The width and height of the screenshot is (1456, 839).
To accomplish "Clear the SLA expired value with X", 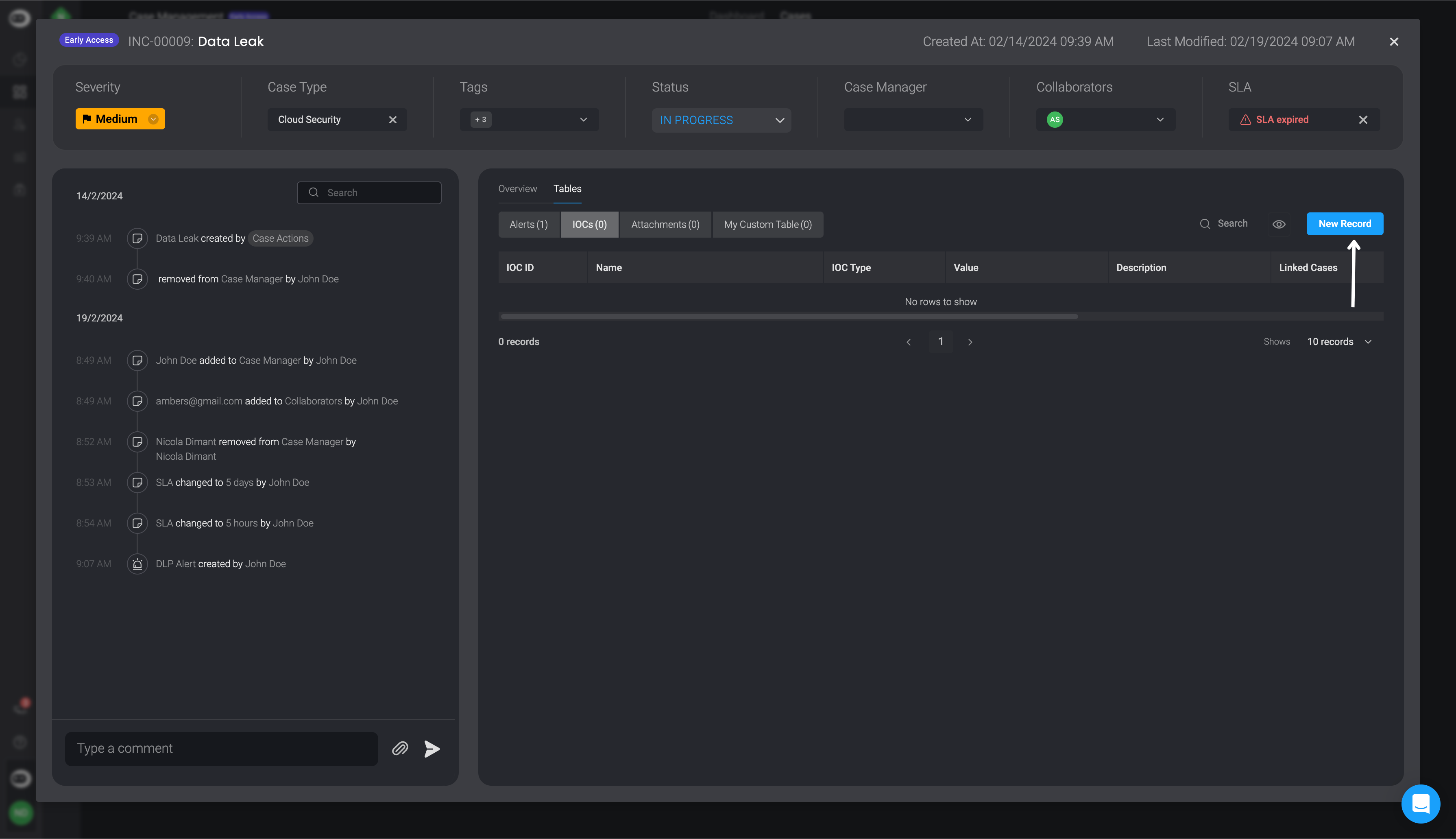I will (1363, 120).
